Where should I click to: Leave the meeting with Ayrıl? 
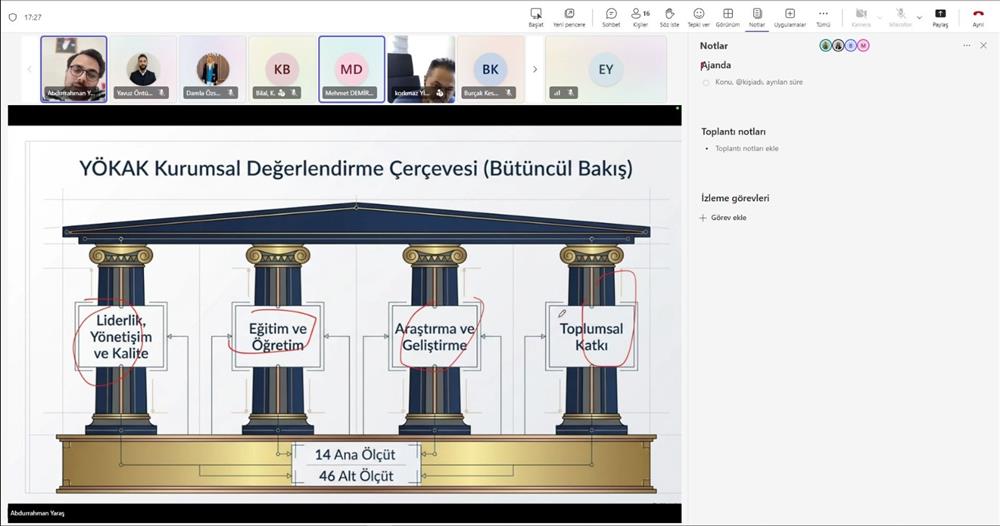point(978,16)
